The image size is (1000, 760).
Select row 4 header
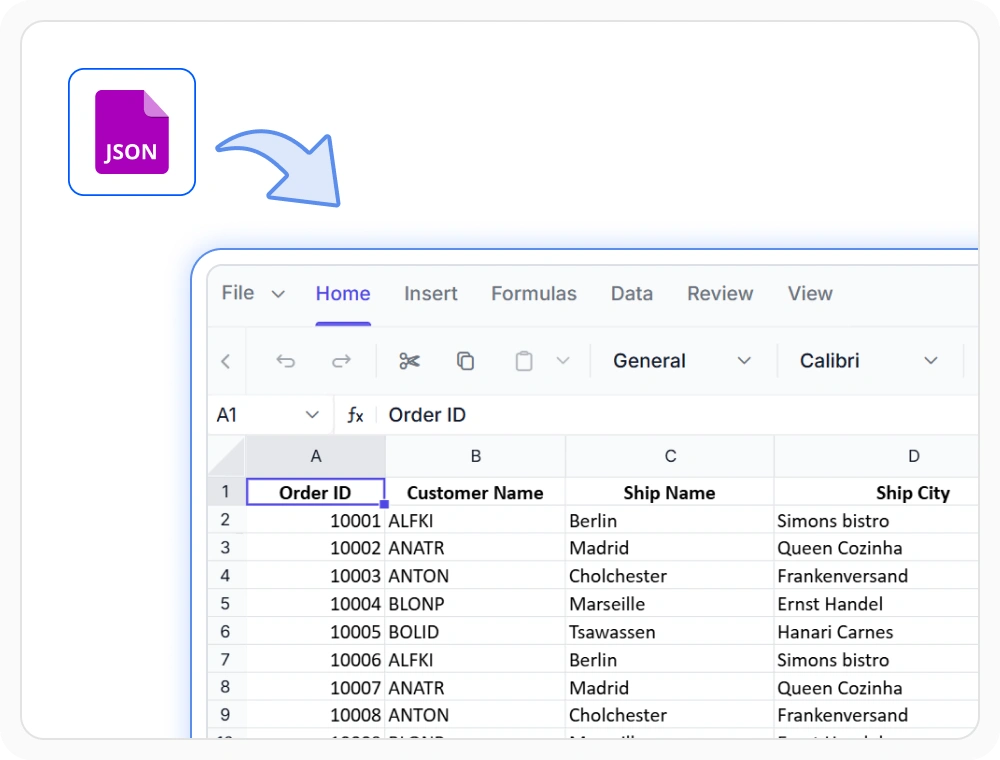click(226, 576)
